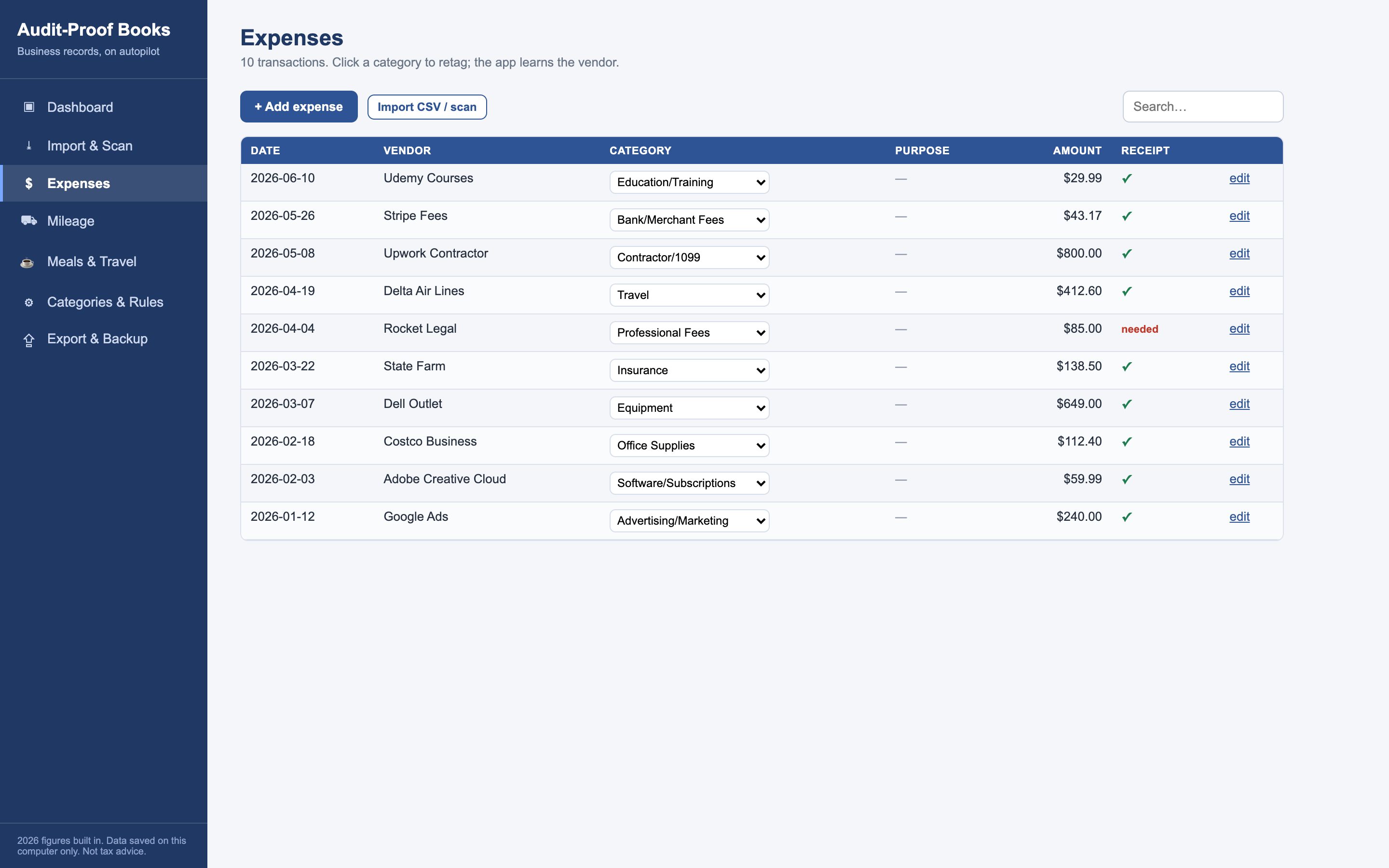Click in the Search field
Screen dimensions: 1389x868
coord(1203,106)
